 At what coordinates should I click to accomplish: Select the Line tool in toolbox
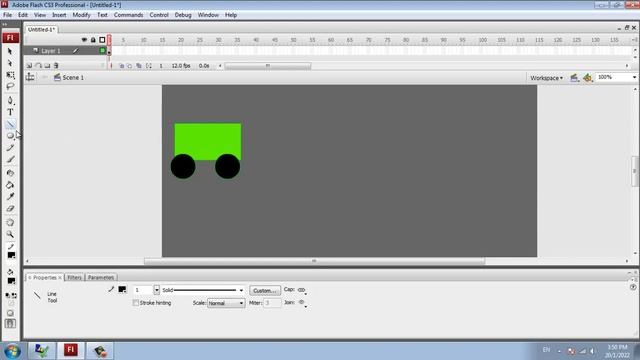10,124
